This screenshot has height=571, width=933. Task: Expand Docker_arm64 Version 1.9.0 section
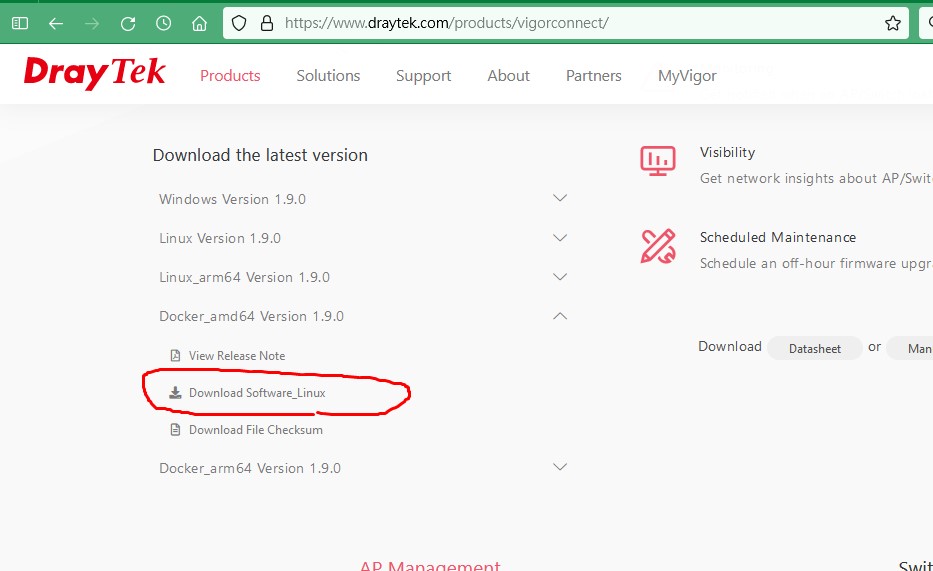tap(560, 467)
